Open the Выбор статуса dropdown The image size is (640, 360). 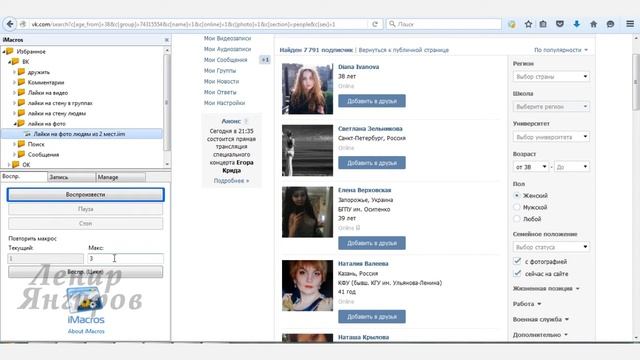(x=551, y=247)
